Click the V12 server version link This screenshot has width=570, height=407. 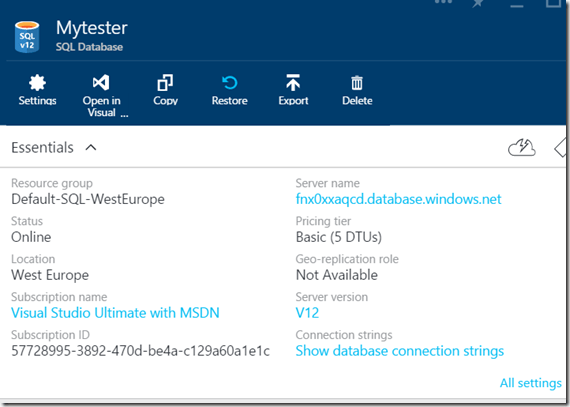[307, 313]
